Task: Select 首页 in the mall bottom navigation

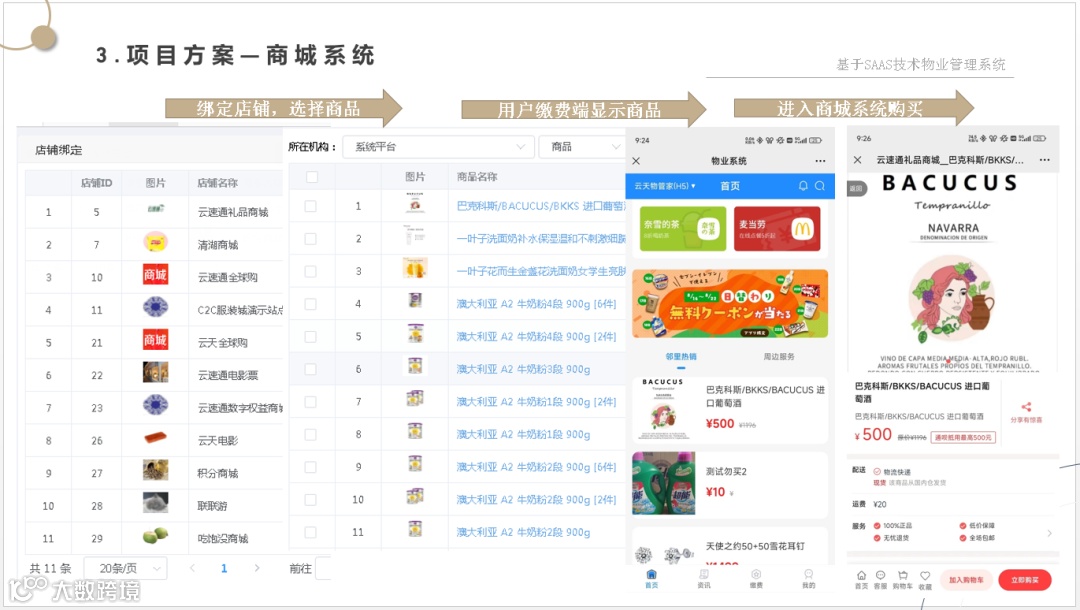Action: (x=652, y=578)
